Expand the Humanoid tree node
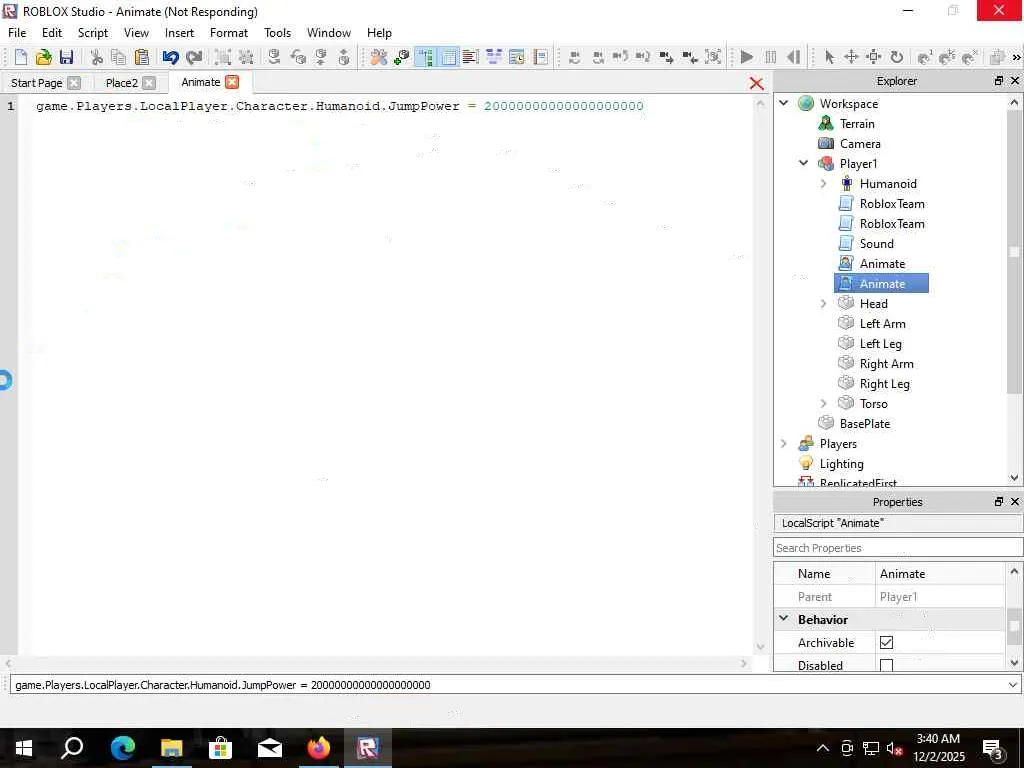The height and width of the screenshot is (768, 1024). [x=824, y=184]
